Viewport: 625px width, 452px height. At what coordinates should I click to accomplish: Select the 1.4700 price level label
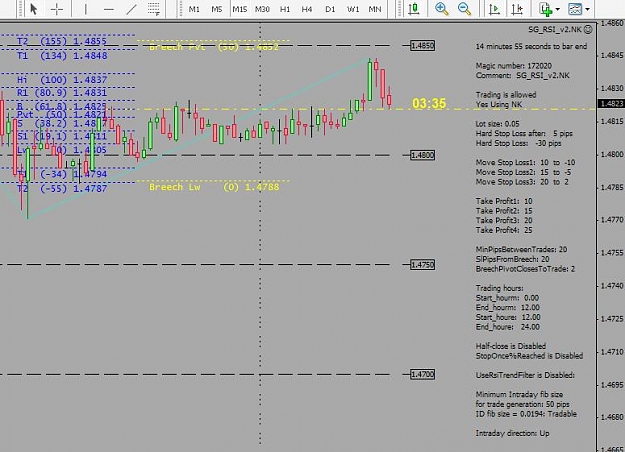423,374
